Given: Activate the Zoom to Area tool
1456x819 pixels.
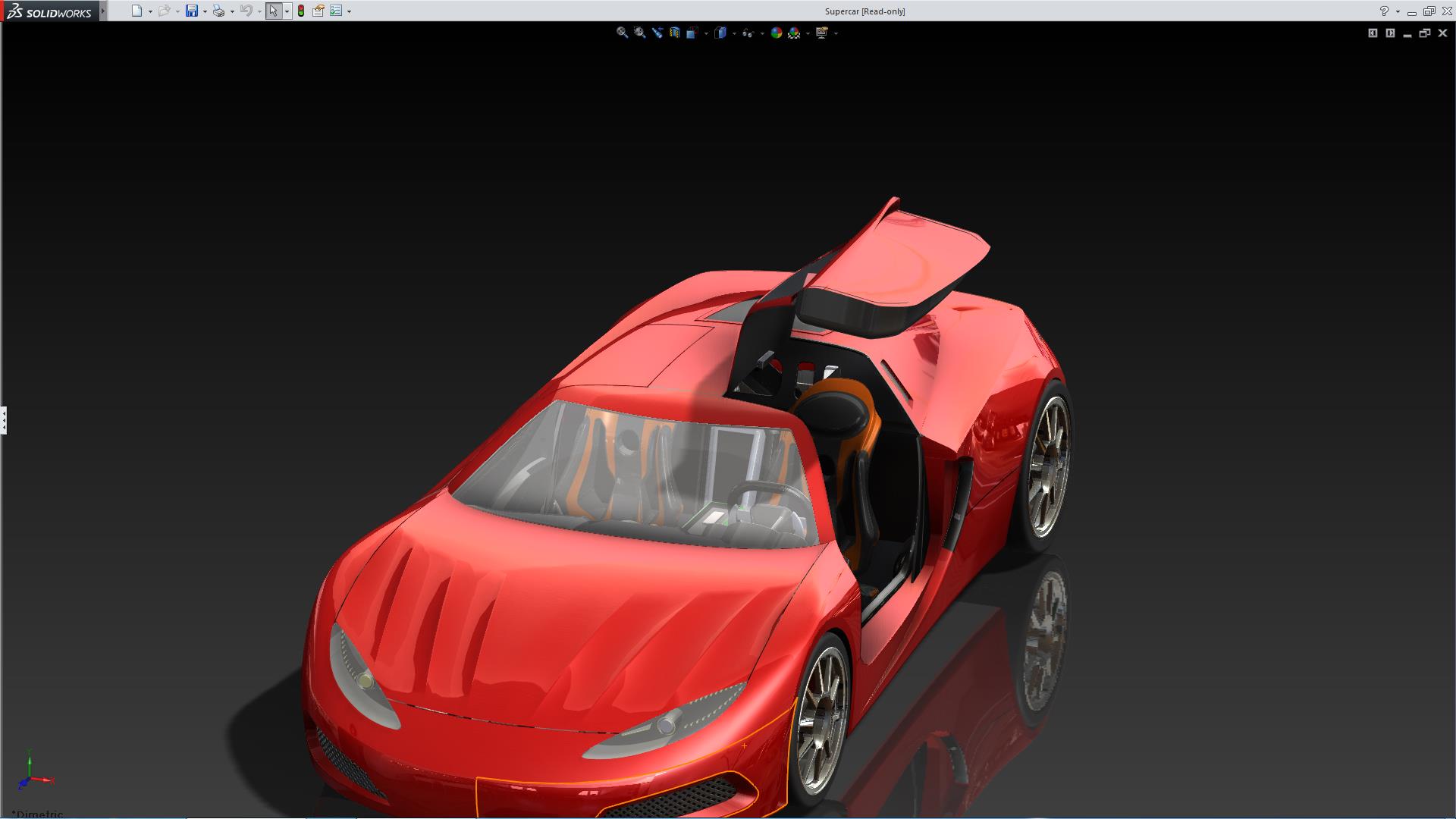Looking at the screenshot, I should point(639,33).
